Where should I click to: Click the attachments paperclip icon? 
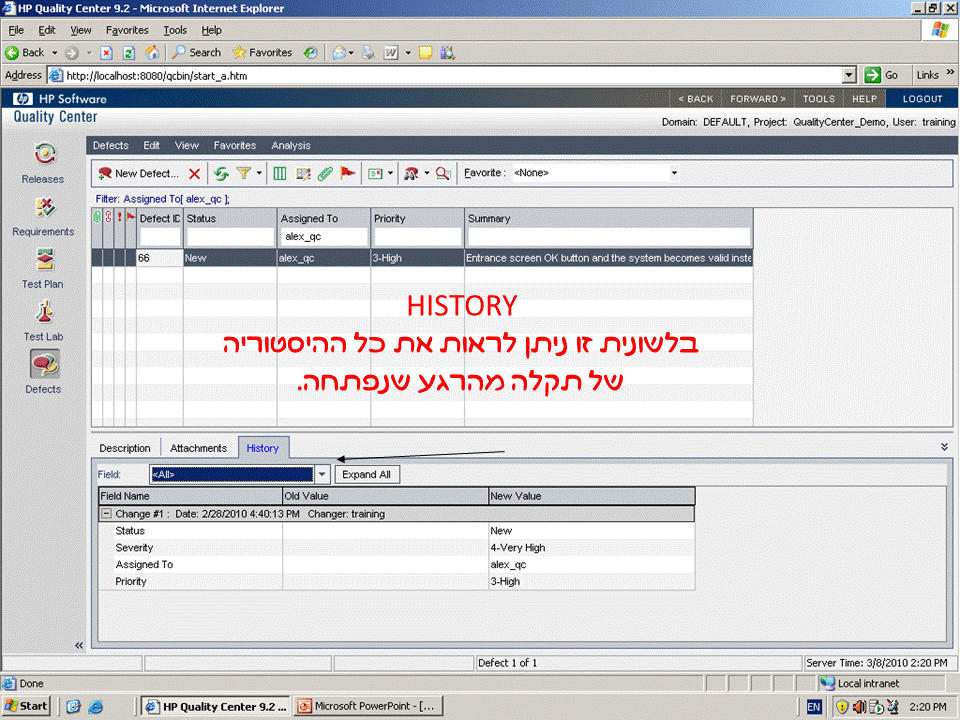point(325,174)
